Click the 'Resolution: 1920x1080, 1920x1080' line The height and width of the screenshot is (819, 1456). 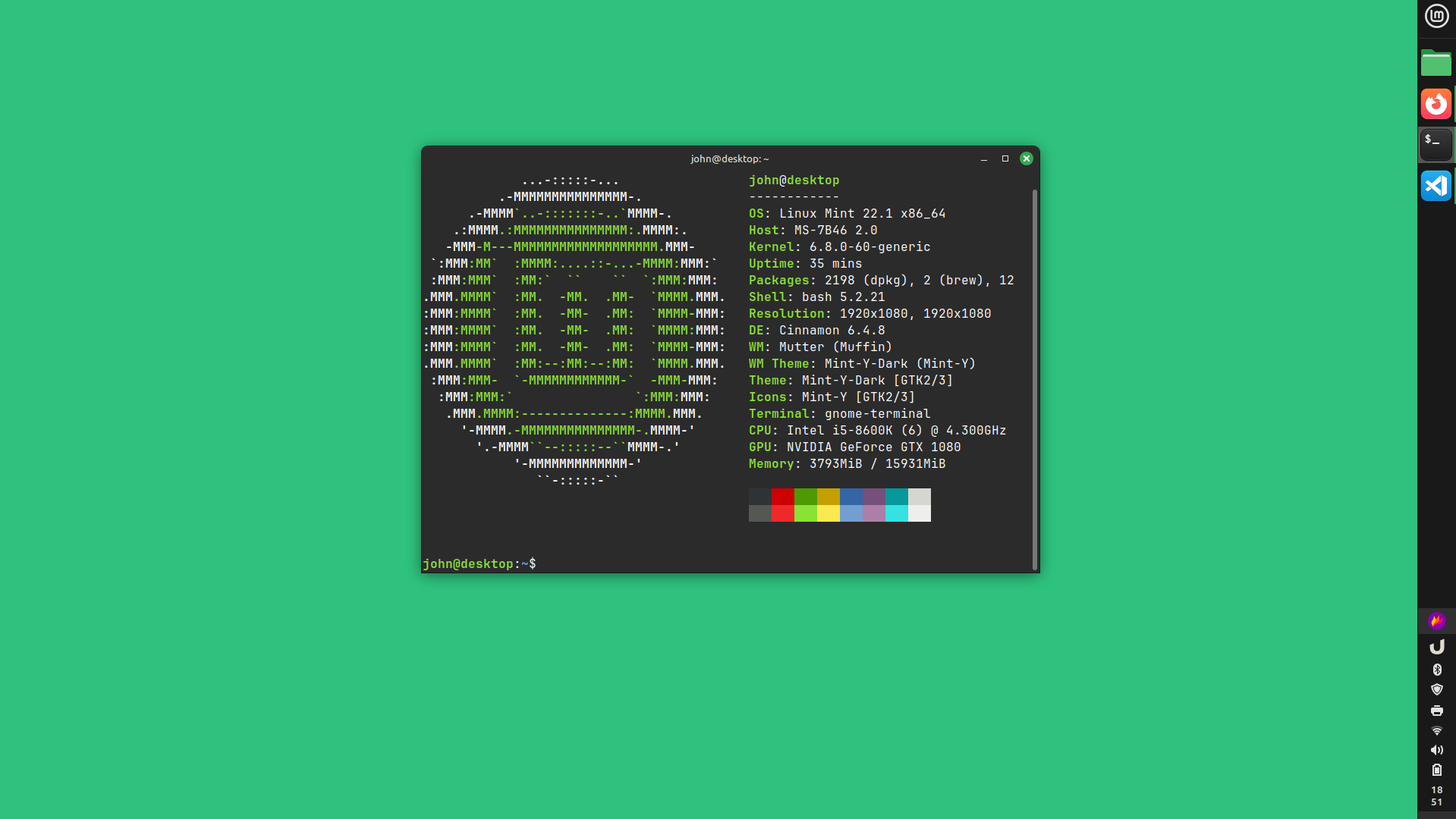coord(870,313)
